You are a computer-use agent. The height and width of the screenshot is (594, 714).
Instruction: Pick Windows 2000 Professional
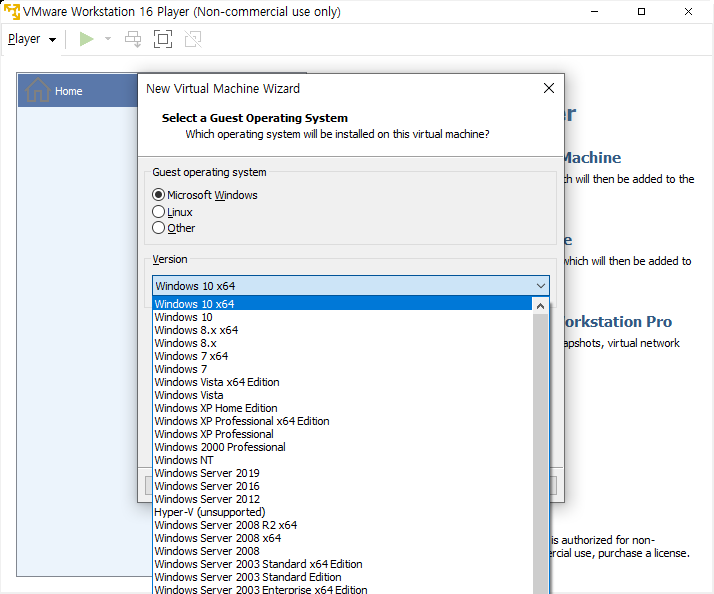[x=342, y=447]
